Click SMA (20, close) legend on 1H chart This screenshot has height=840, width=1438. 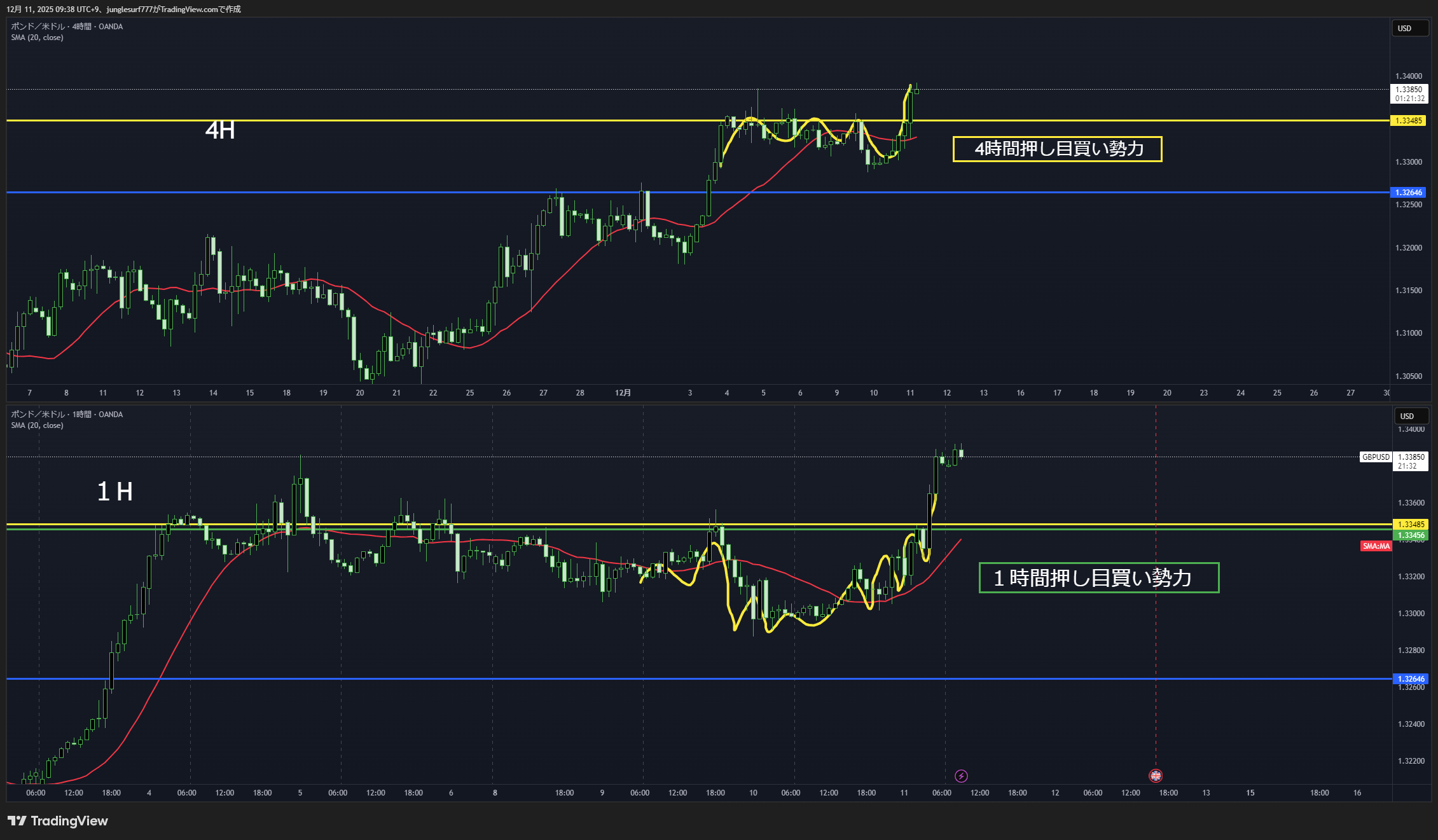37,425
